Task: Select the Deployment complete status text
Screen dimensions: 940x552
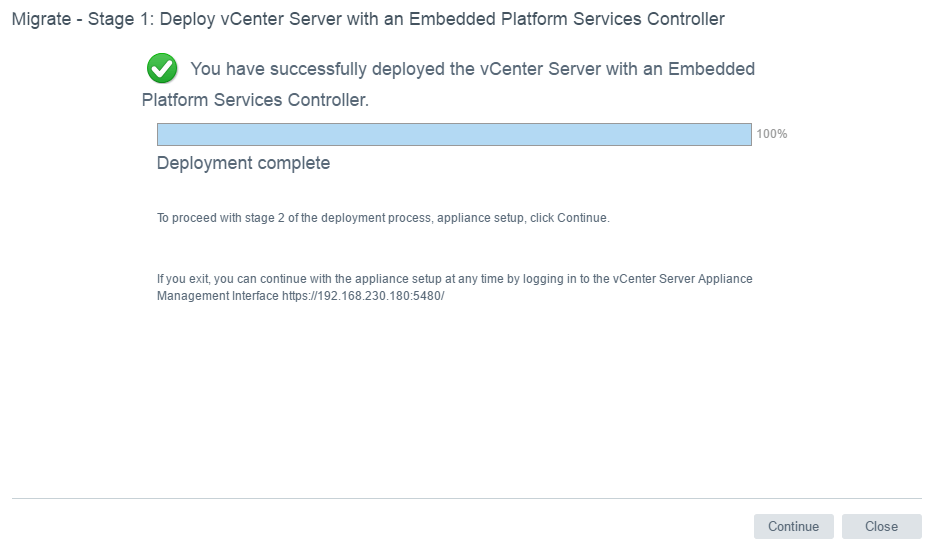Action: [x=243, y=163]
